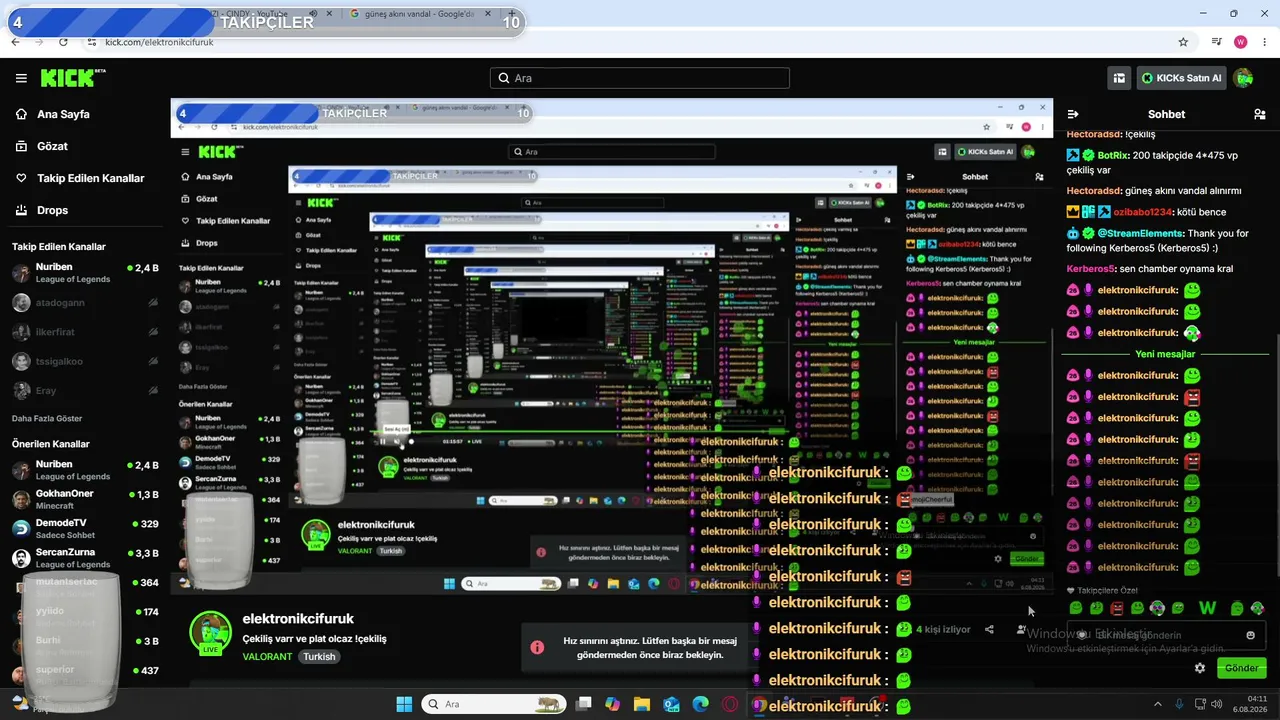Image resolution: width=1280 pixels, height=720 pixels.
Task: Expand Daha Fazla Göster list
Action: point(49,418)
